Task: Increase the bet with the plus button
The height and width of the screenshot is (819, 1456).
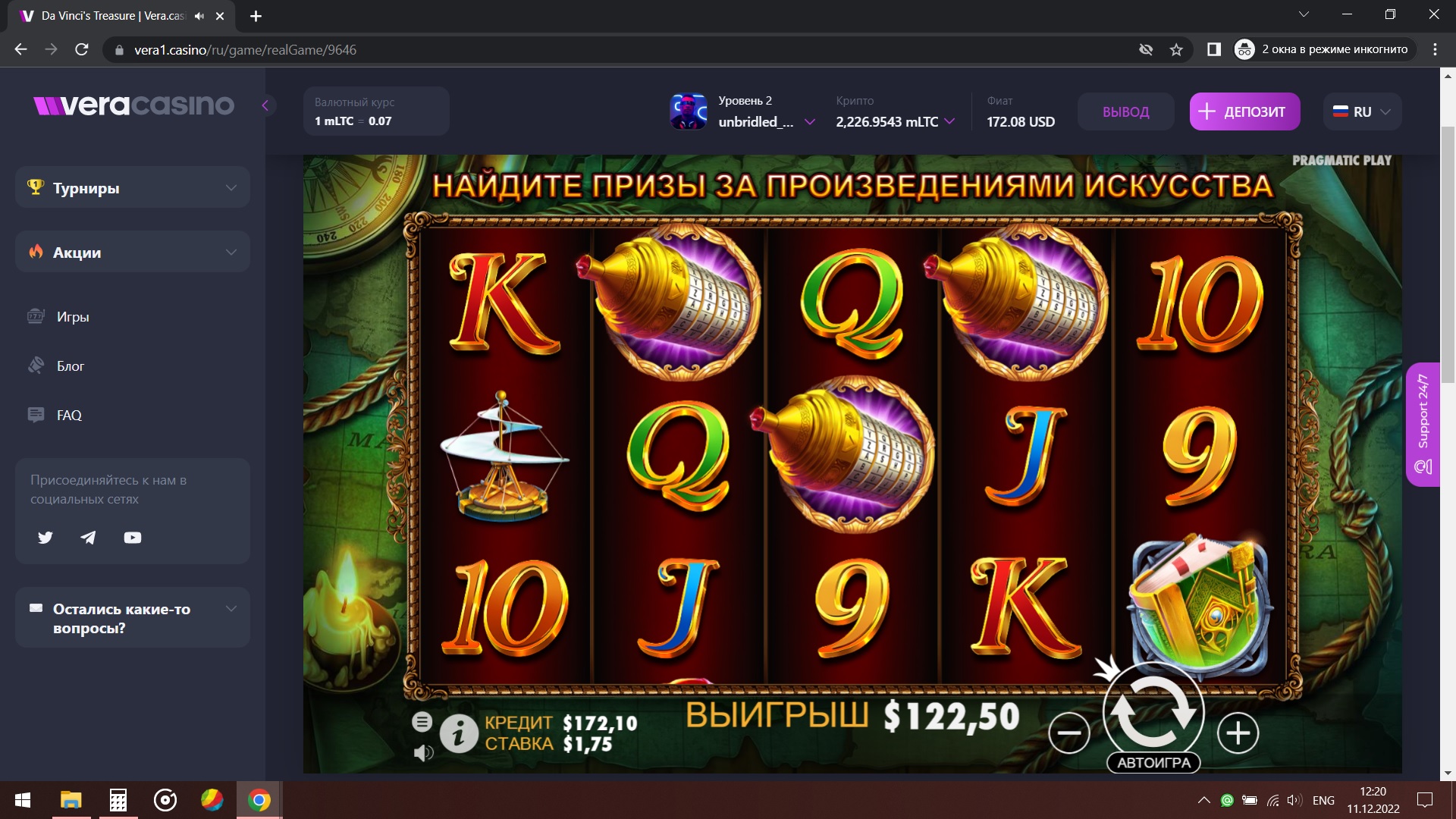Action: point(1238,733)
